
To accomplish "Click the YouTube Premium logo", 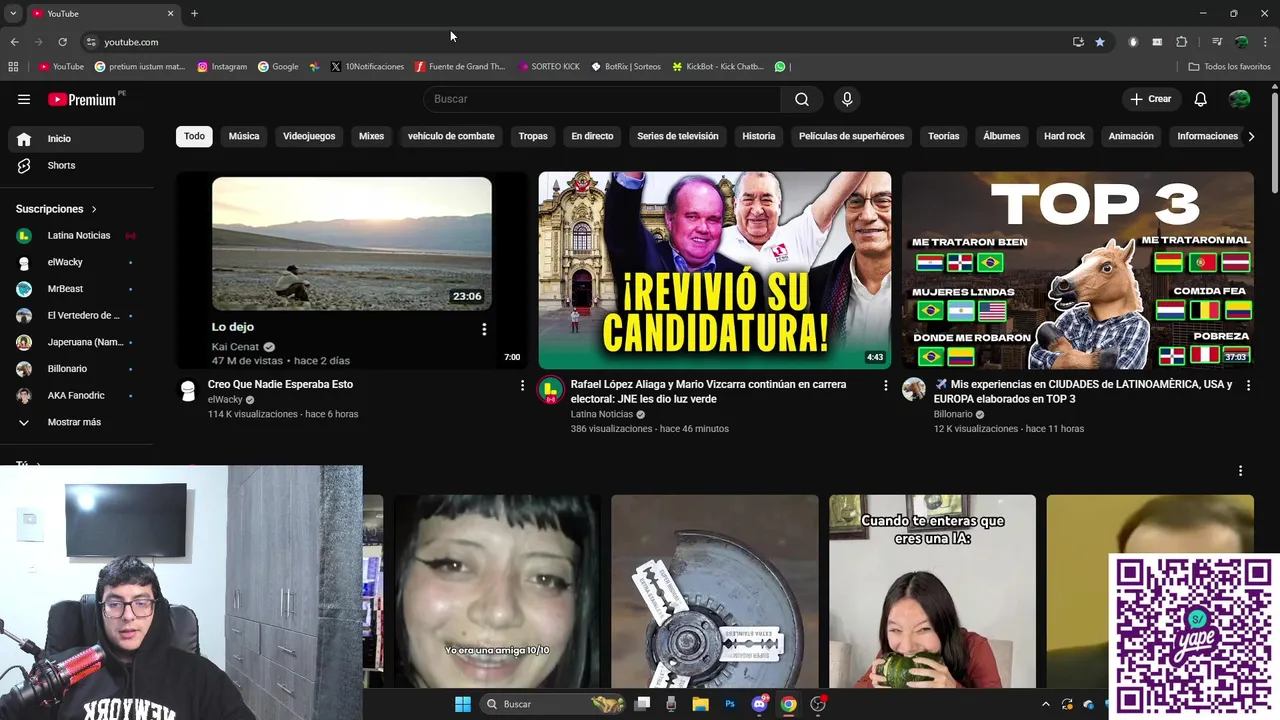I will point(82,99).
